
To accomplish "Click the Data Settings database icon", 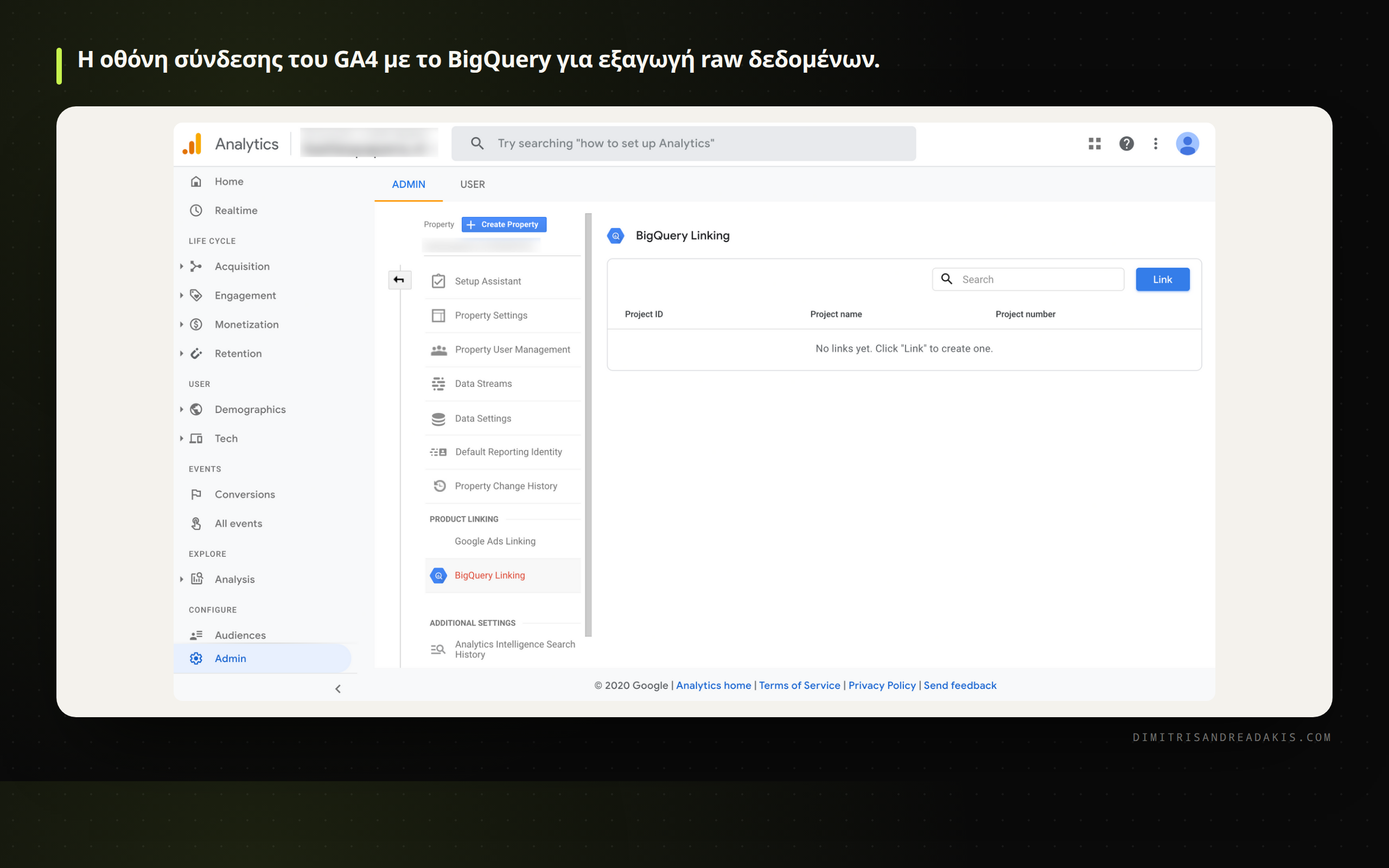I will tap(438, 419).
